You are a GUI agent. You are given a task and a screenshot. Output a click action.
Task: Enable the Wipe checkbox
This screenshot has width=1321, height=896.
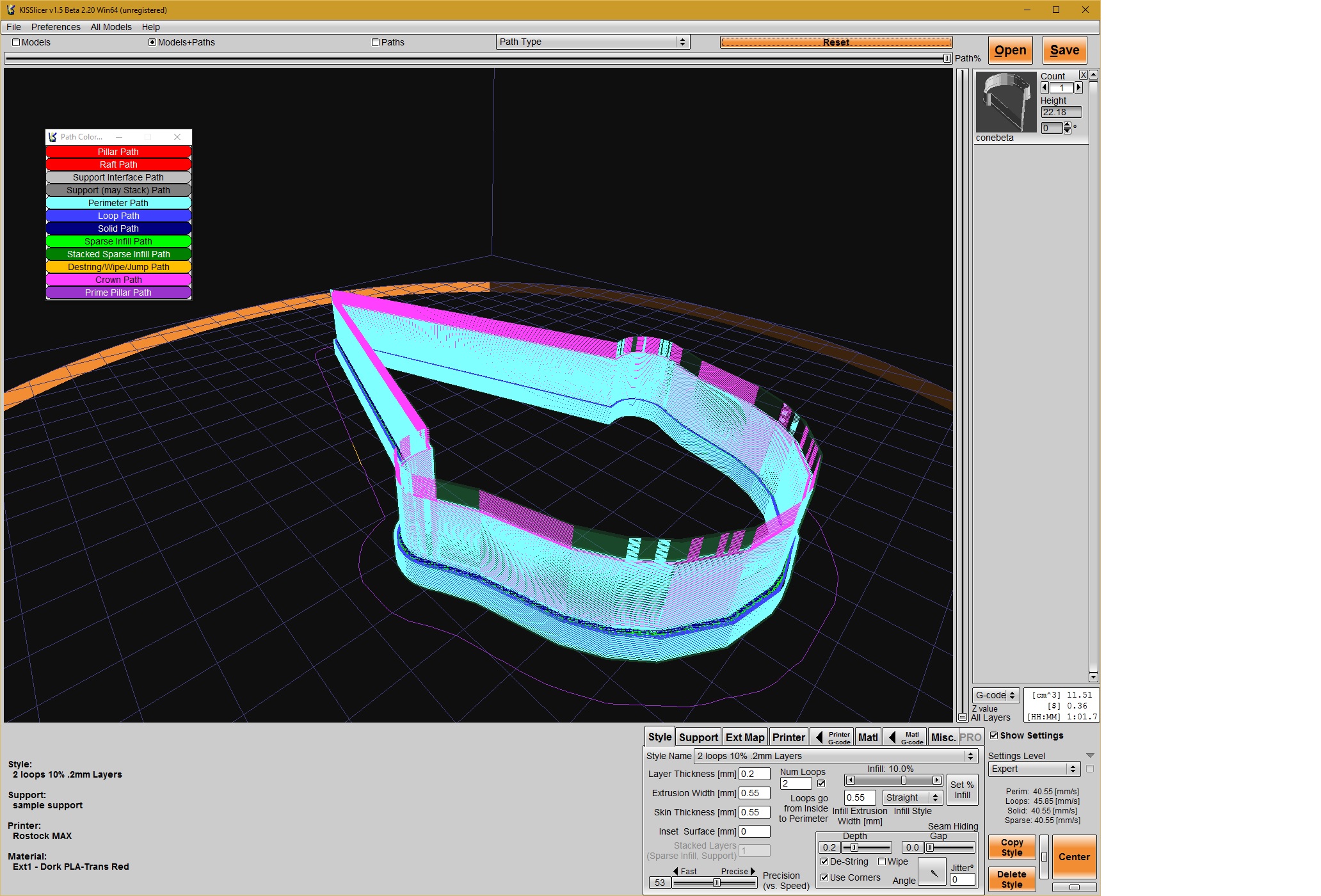tap(882, 861)
